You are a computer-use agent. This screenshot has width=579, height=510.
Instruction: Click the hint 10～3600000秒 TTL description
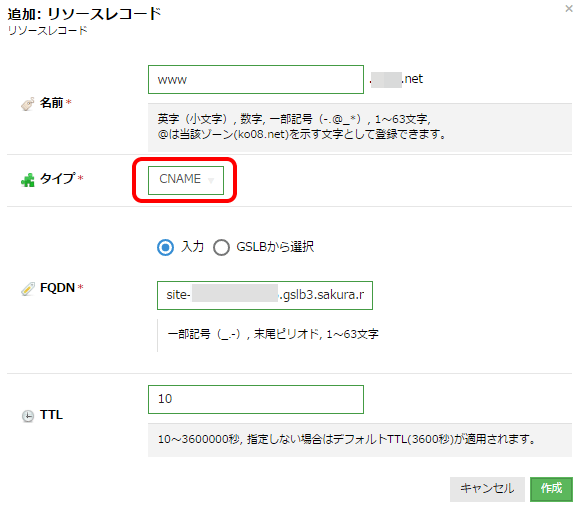point(347,439)
